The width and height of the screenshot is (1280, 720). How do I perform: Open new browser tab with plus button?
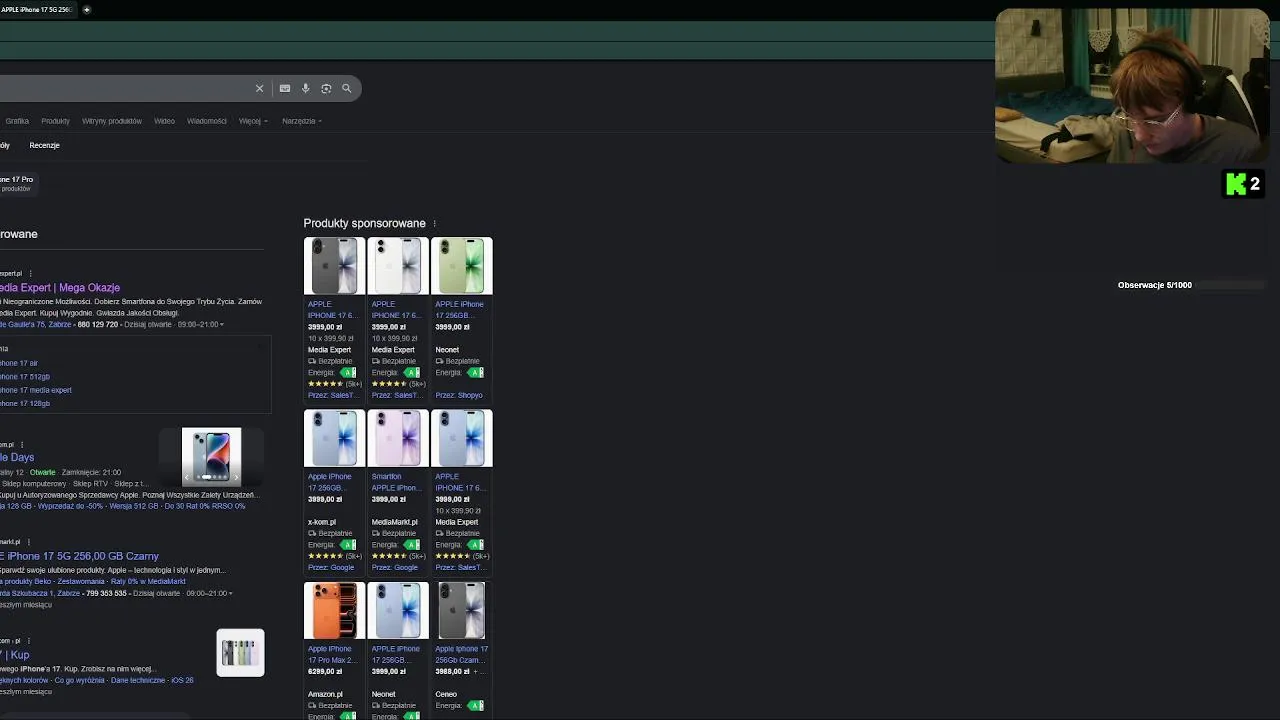[87, 9]
